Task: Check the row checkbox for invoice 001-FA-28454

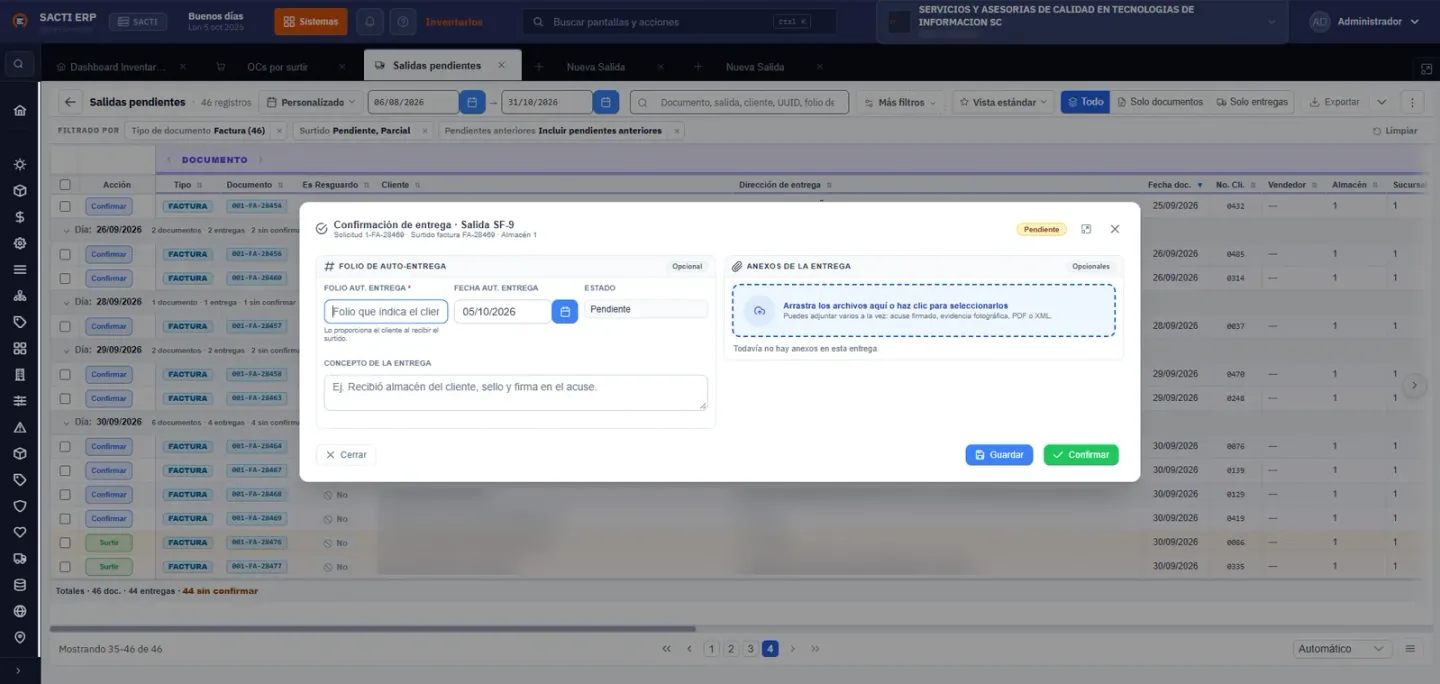Action: [65, 206]
